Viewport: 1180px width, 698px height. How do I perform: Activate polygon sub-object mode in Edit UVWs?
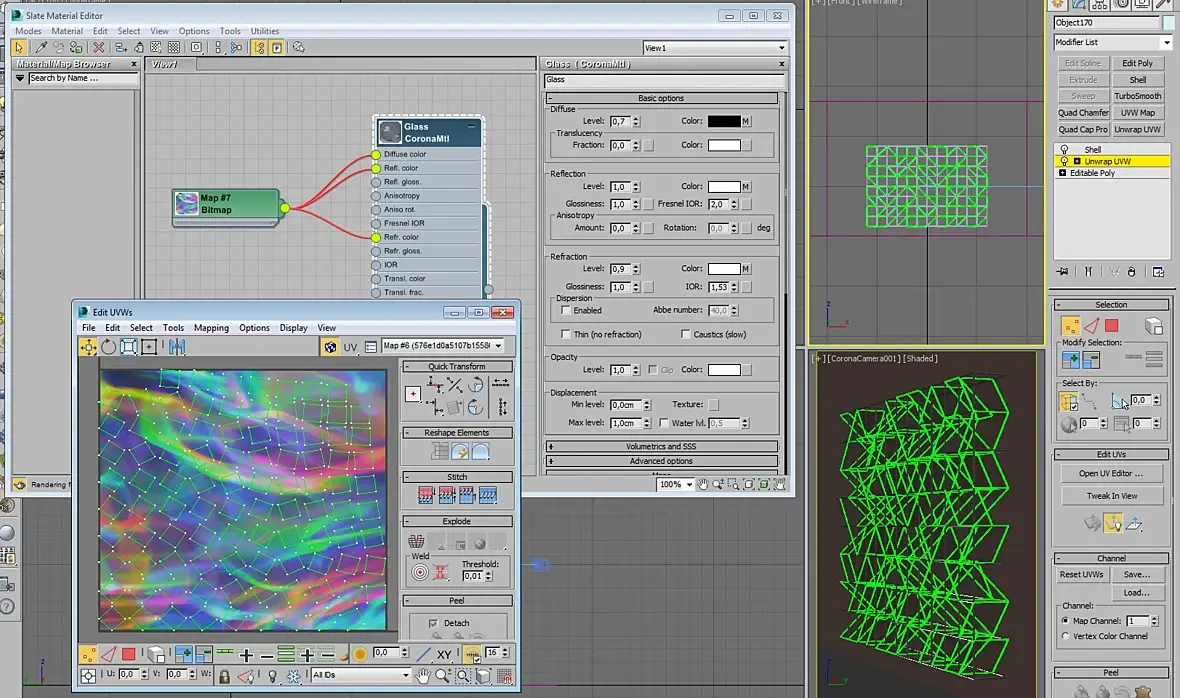coord(129,655)
